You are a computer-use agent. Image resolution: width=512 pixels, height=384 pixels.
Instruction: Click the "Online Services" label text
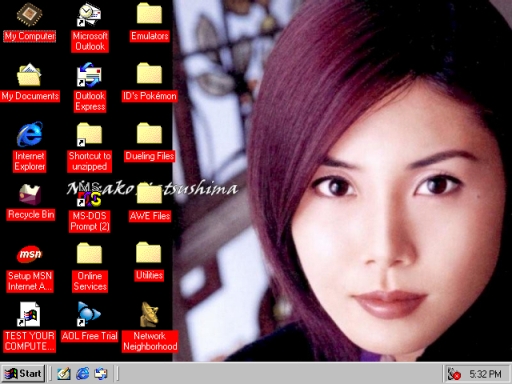pos(90,281)
